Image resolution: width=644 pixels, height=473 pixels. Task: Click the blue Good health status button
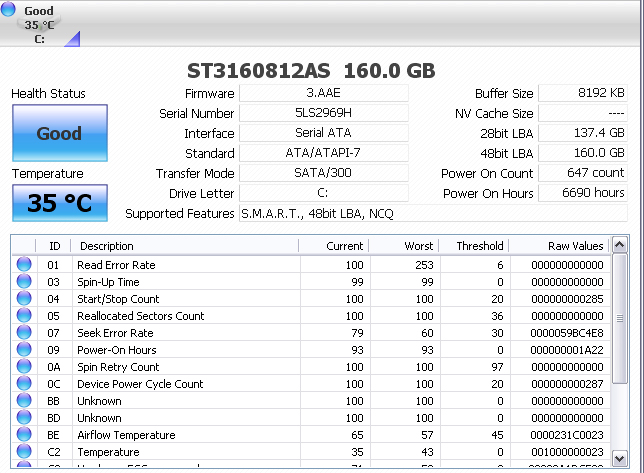pyautogui.click(x=60, y=133)
